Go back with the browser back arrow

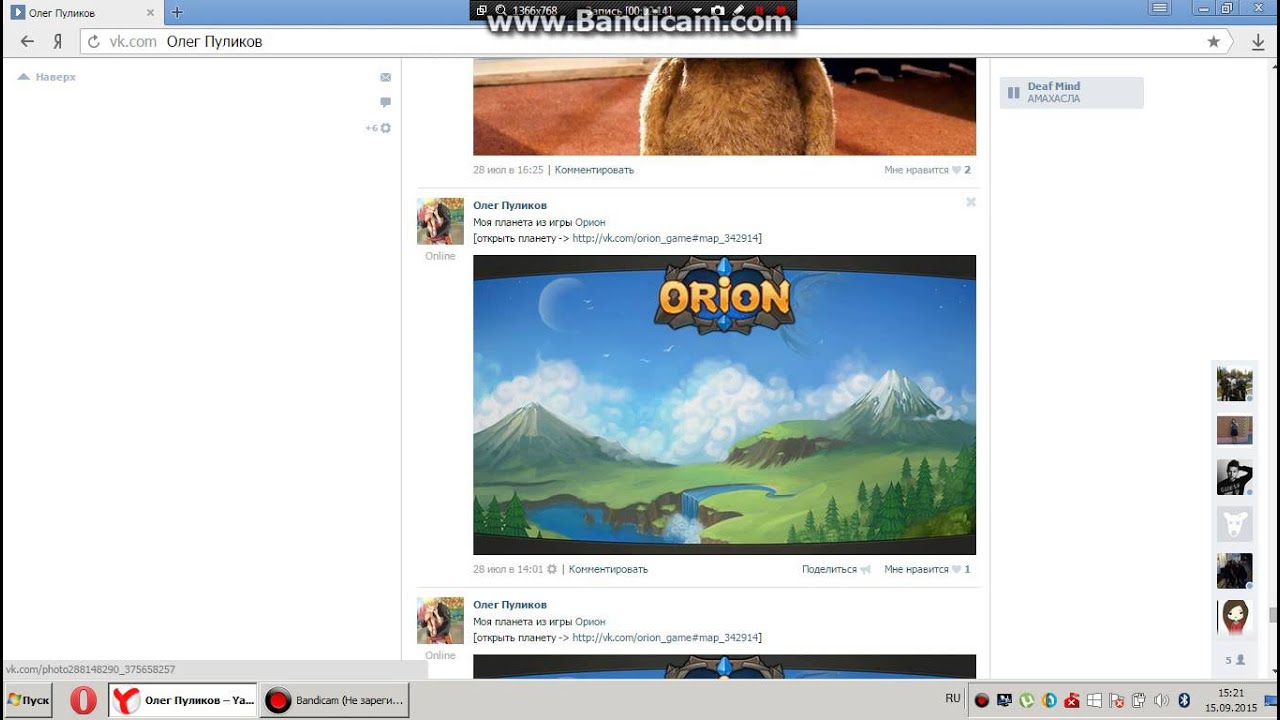(28, 42)
